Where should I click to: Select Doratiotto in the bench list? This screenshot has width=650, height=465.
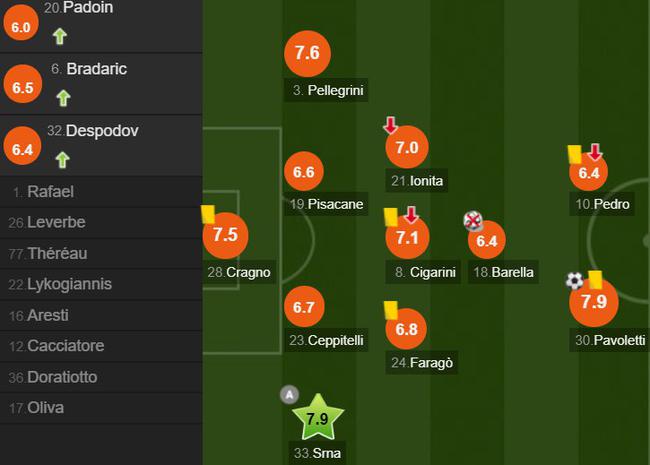[x=62, y=377]
